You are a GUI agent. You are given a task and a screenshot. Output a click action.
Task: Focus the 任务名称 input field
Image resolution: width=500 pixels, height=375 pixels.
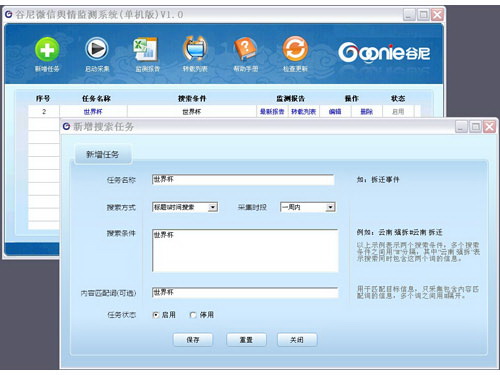pos(243,180)
